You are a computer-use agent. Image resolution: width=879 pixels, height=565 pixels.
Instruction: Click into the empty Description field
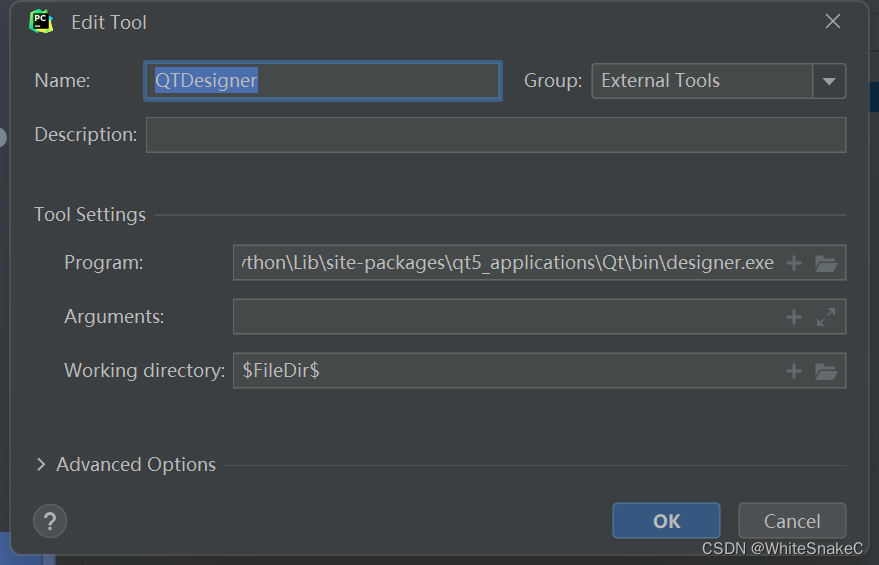coord(496,135)
